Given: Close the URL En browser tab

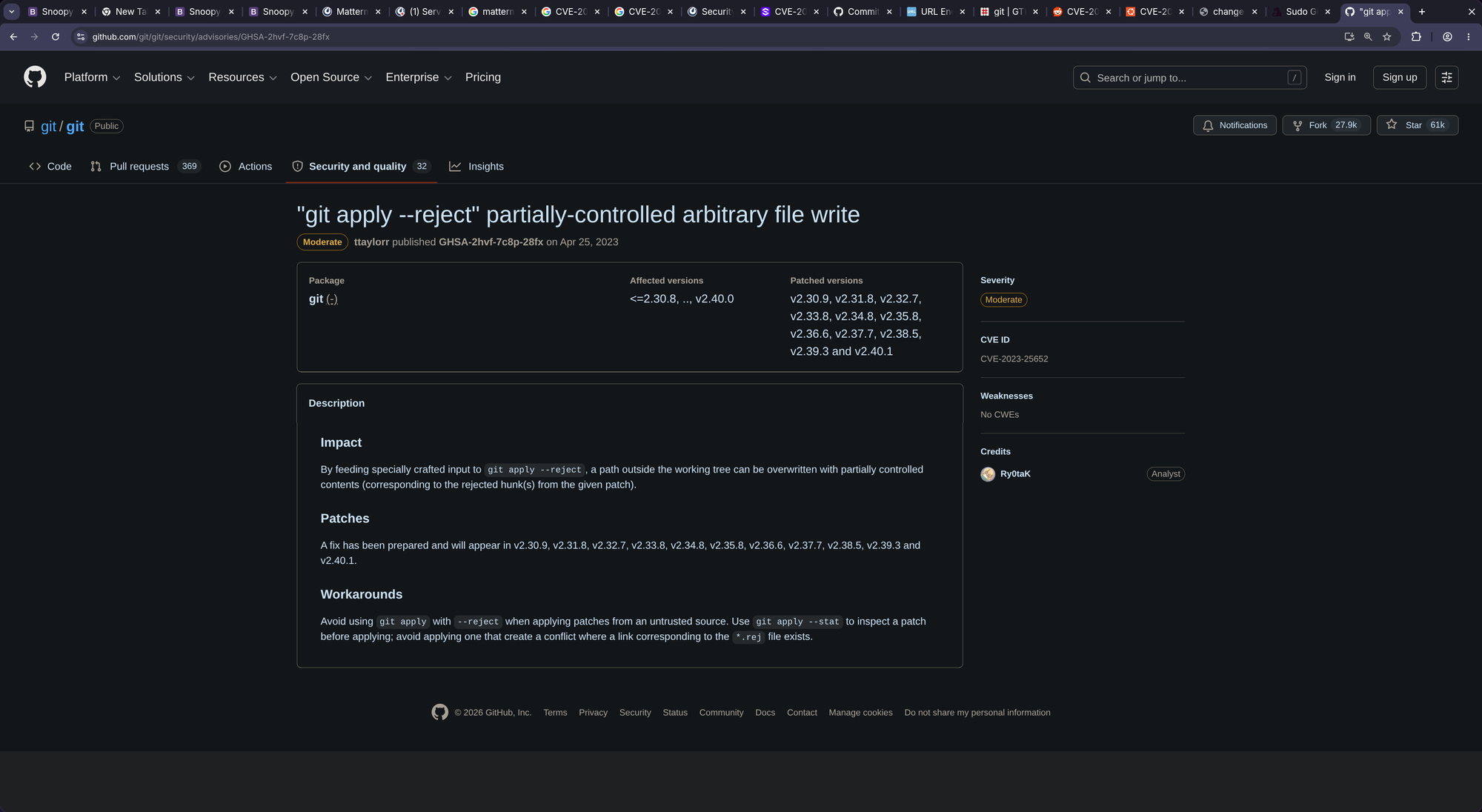Looking at the screenshot, I should coord(963,12).
